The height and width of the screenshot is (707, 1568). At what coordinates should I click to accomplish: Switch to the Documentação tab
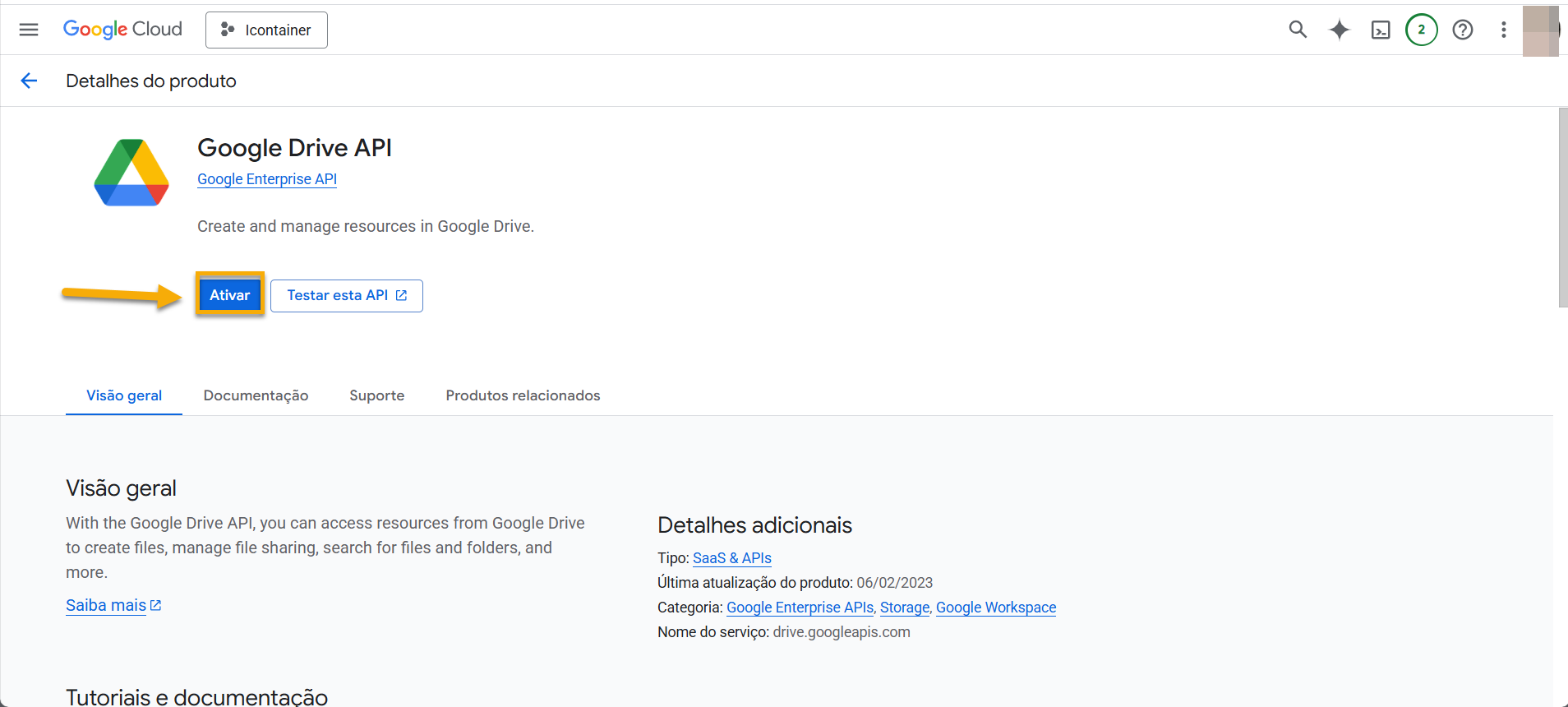click(256, 395)
